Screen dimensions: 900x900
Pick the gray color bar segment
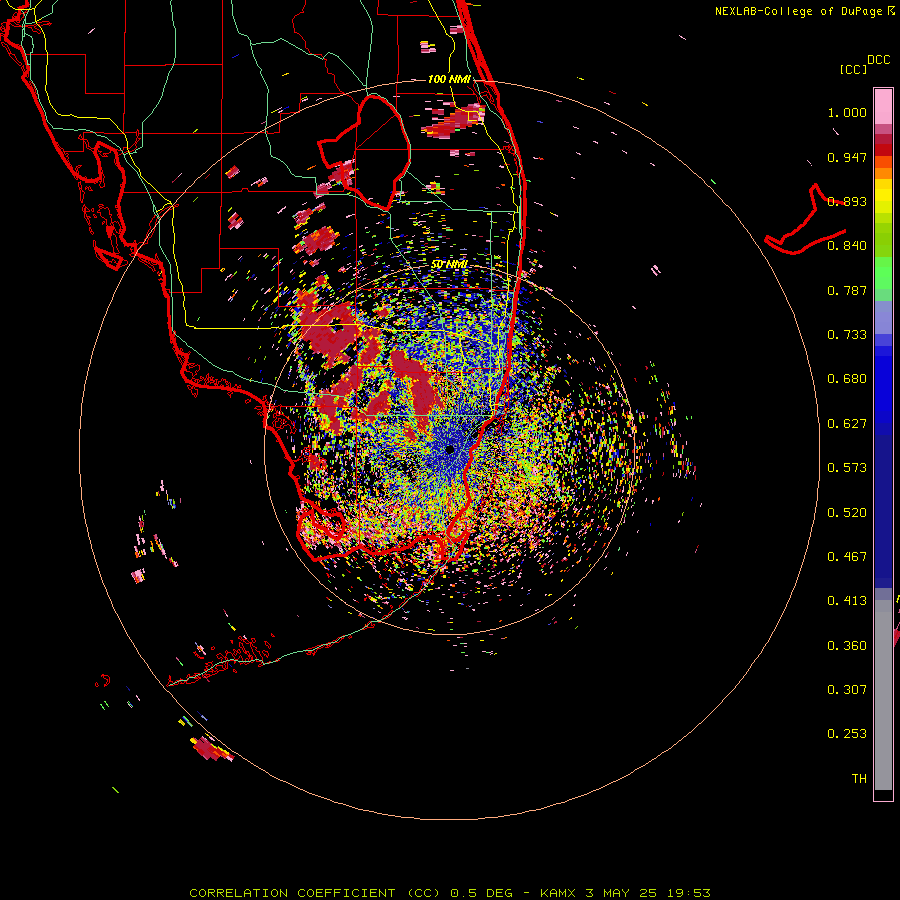coord(883,695)
